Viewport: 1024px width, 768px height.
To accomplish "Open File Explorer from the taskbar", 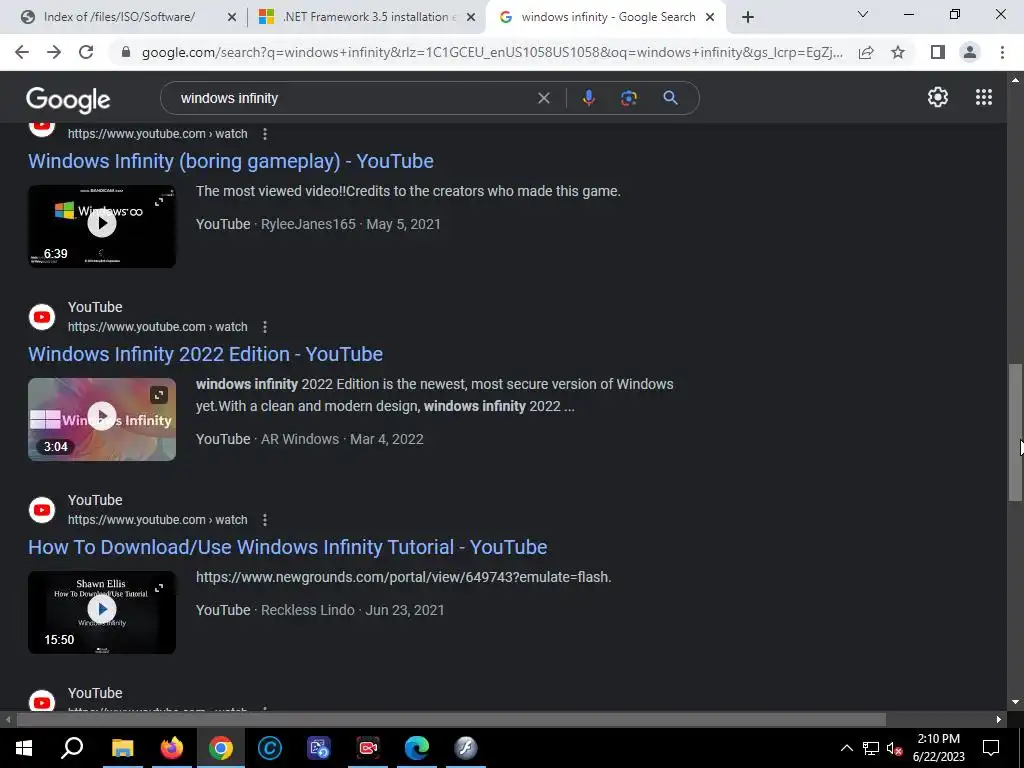I will tap(122, 748).
